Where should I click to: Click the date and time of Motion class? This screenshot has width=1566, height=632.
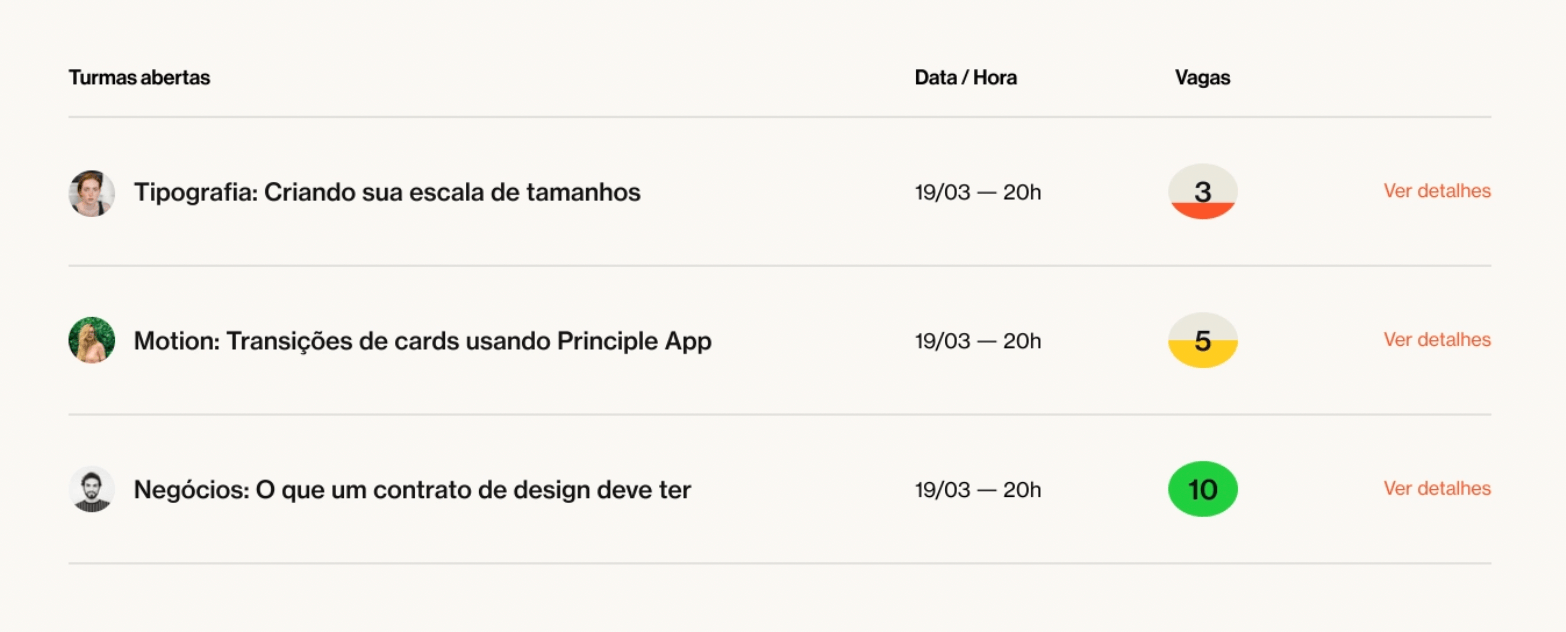(x=977, y=341)
